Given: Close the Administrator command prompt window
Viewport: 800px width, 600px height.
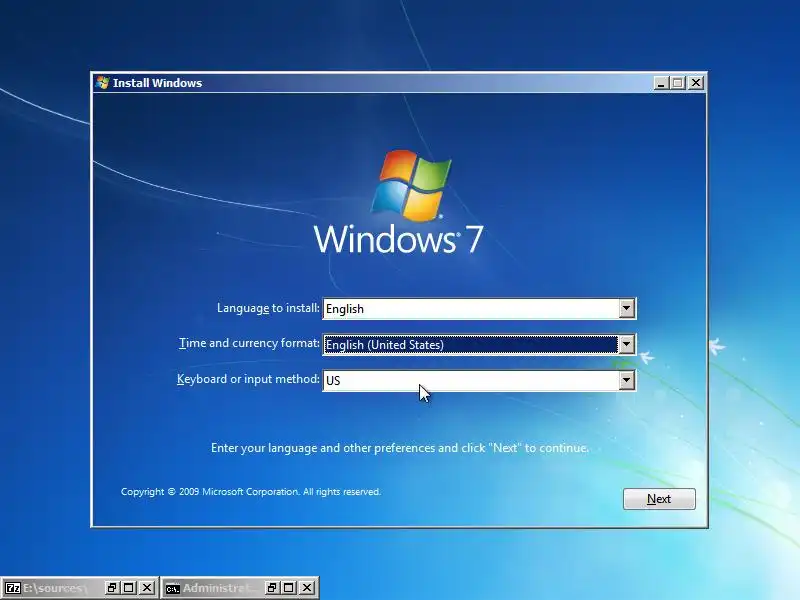Looking at the screenshot, I should tap(307, 588).
